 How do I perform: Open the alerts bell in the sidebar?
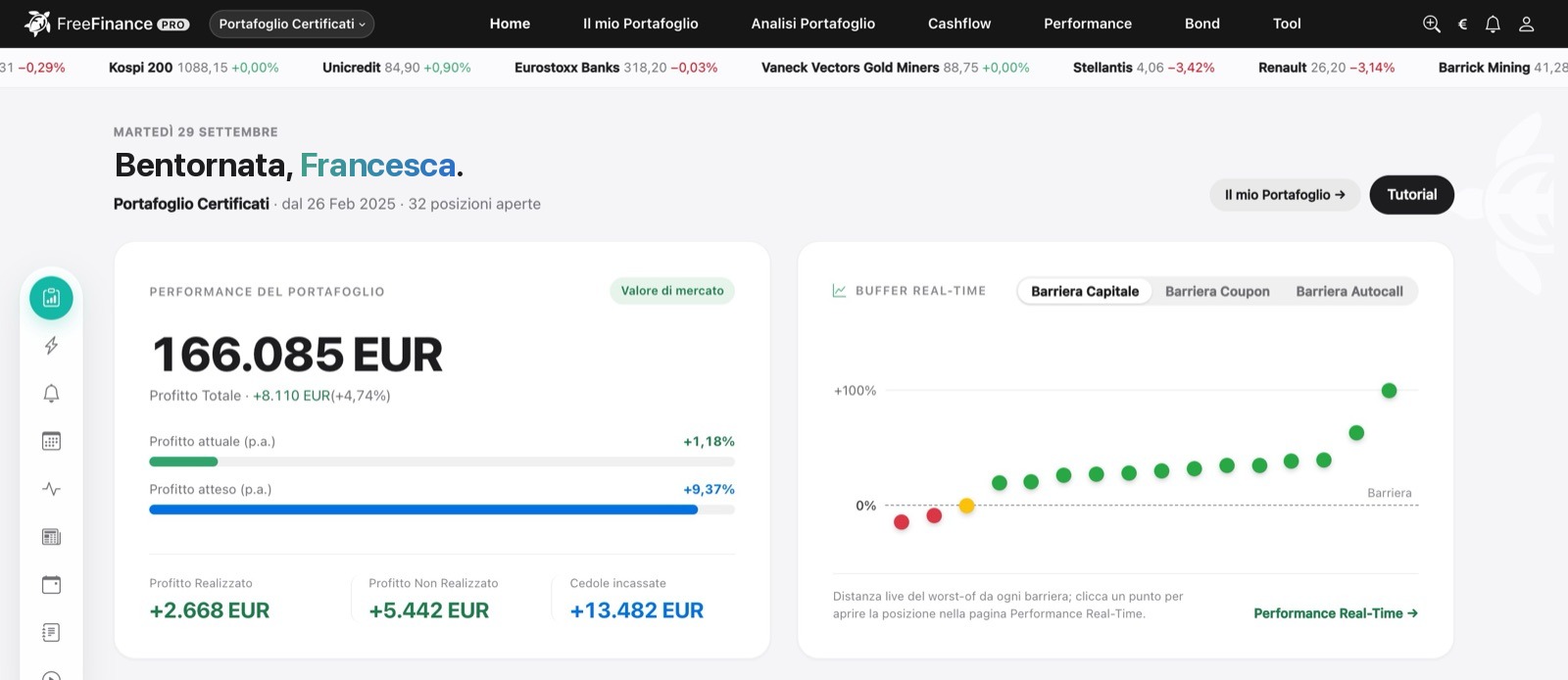coord(51,394)
